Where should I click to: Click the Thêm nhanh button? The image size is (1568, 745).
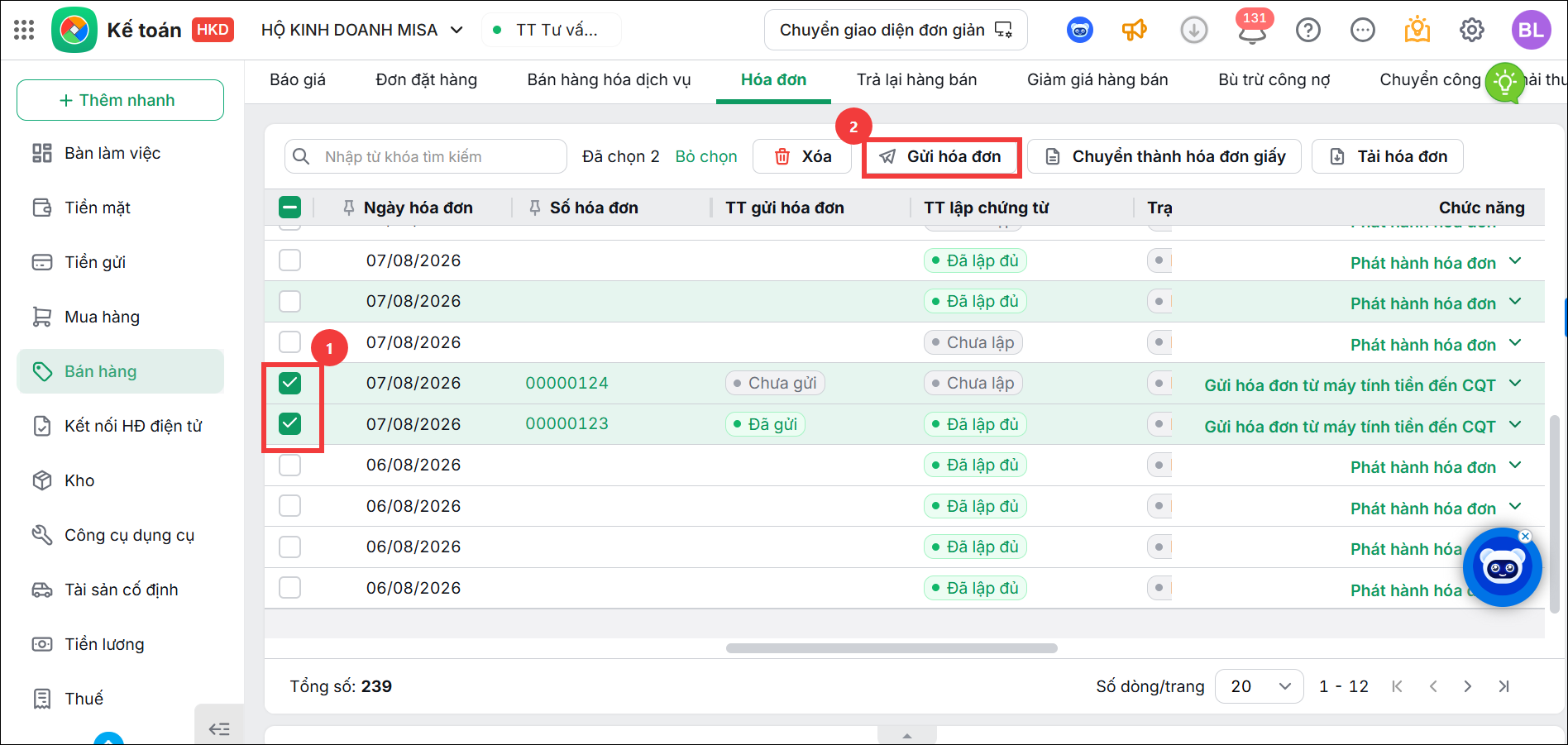[120, 100]
